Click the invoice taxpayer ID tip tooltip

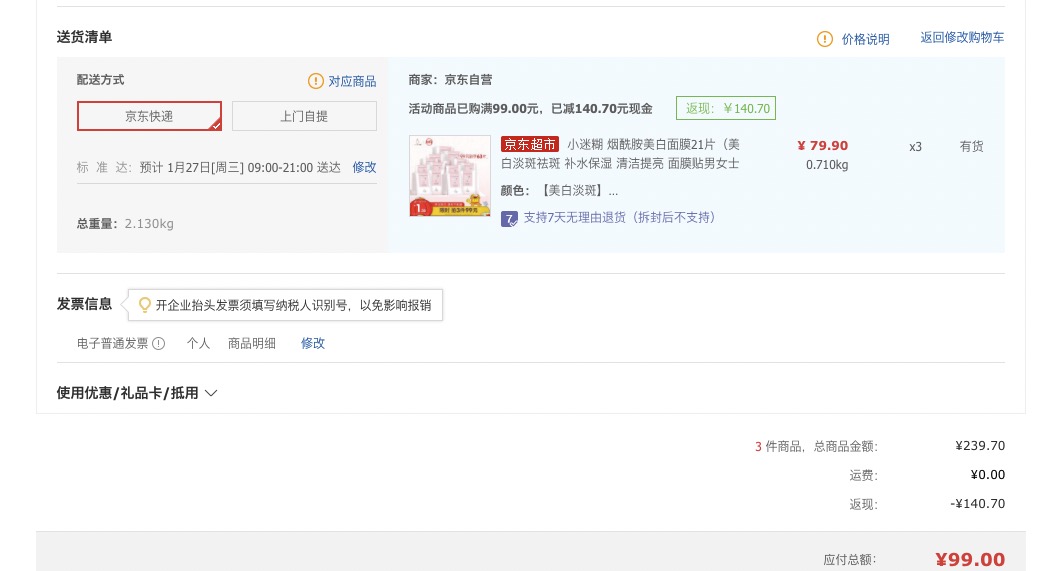286,305
